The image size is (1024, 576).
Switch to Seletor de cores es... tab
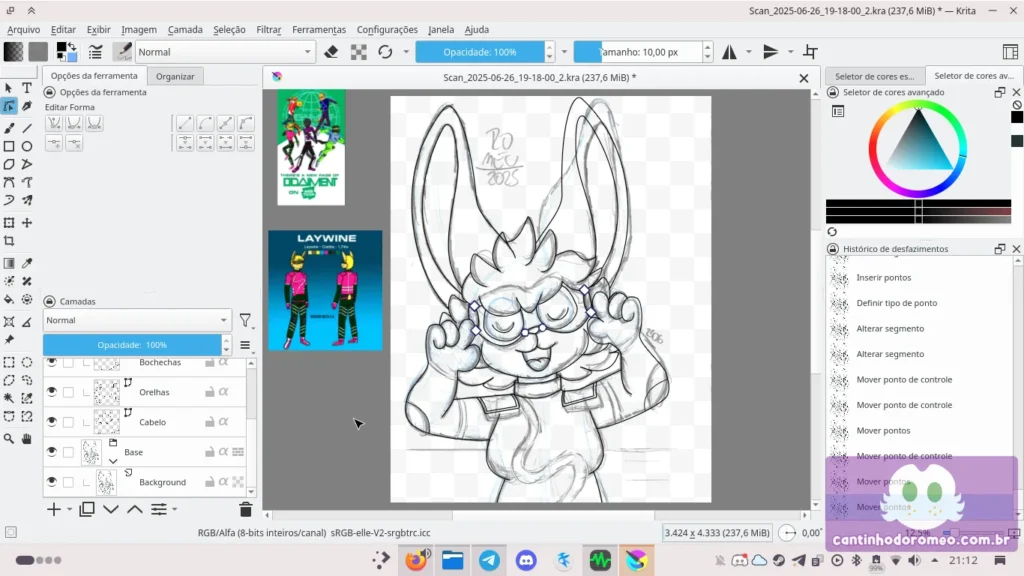pos(874,76)
